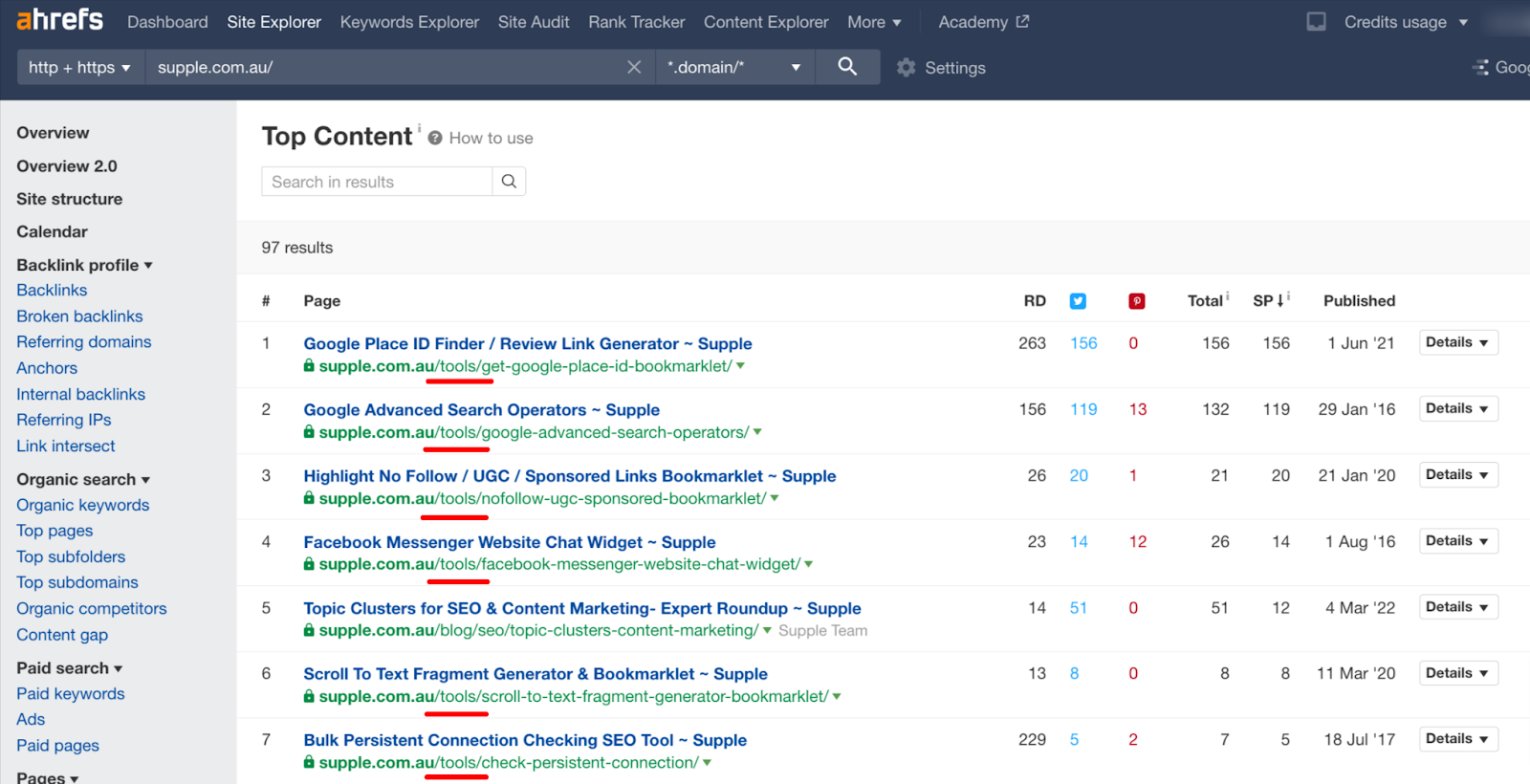The image size is (1530, 784).
Task: Clear the supple.com.au/ URL field with X
Action: (x=634, y=67)
